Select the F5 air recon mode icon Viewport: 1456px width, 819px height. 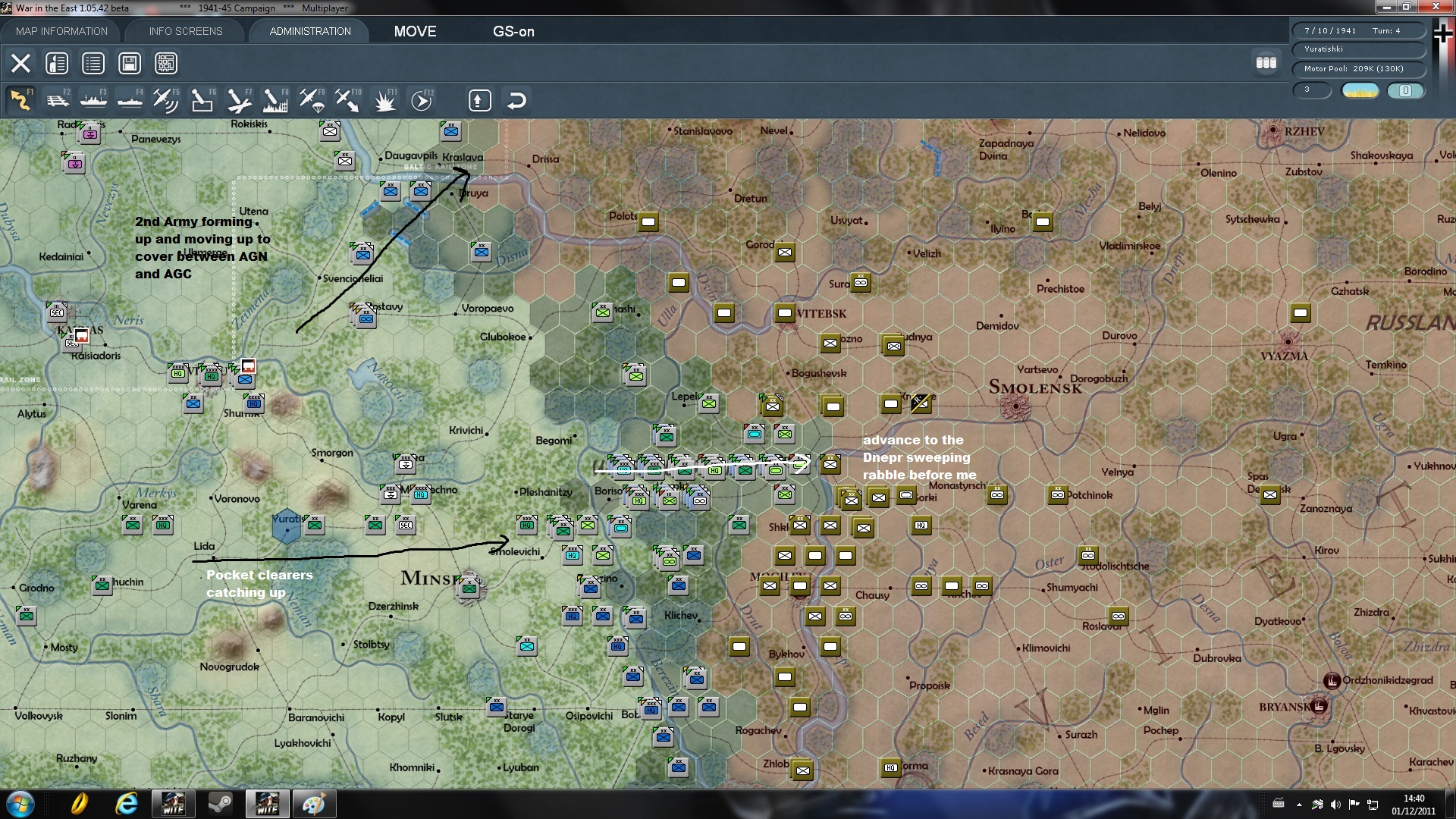tap(166, 100)
